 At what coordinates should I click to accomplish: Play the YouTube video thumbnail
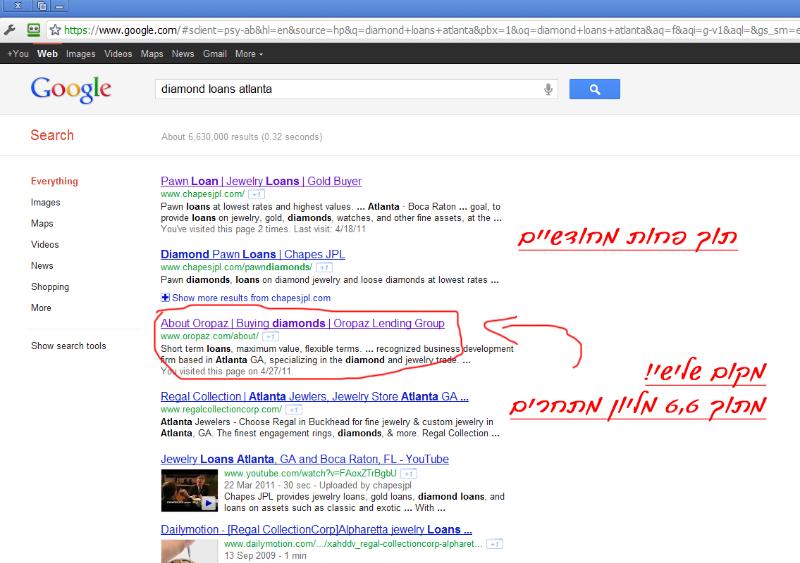tap(189, 491)
